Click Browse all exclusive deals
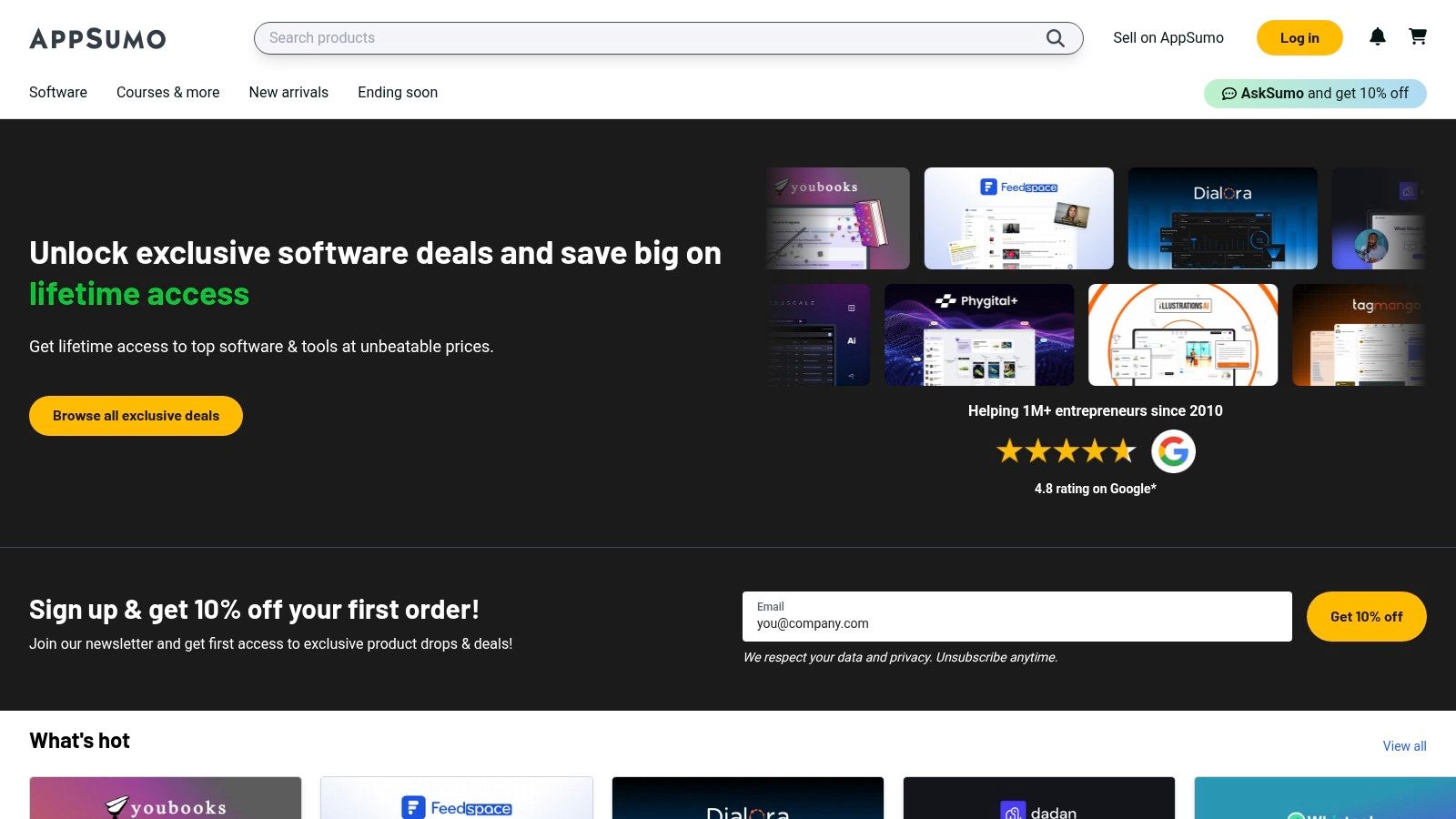This screenshot has height=819, width=1456. [135, 416]
